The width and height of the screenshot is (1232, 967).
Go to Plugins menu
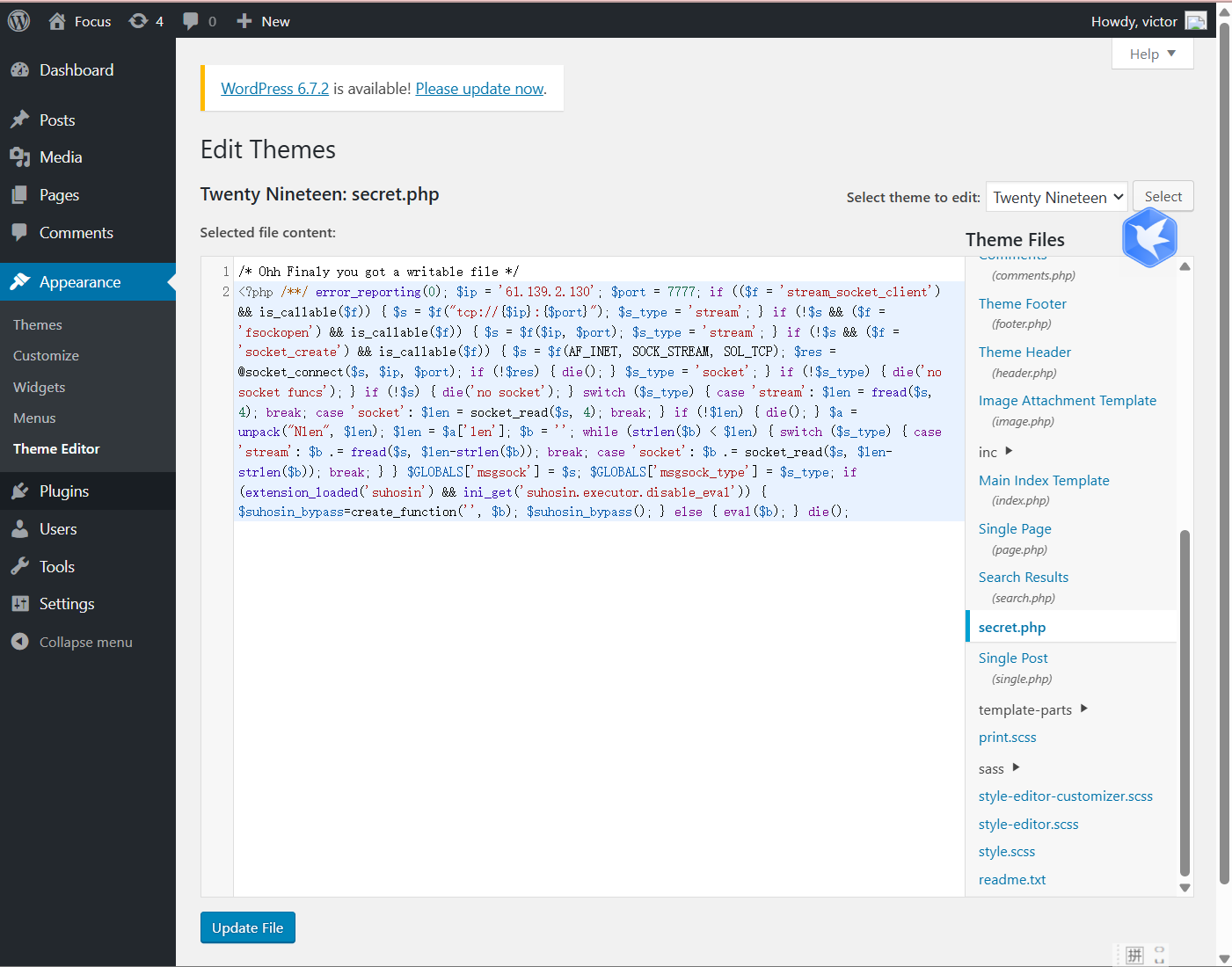[88, 491]
